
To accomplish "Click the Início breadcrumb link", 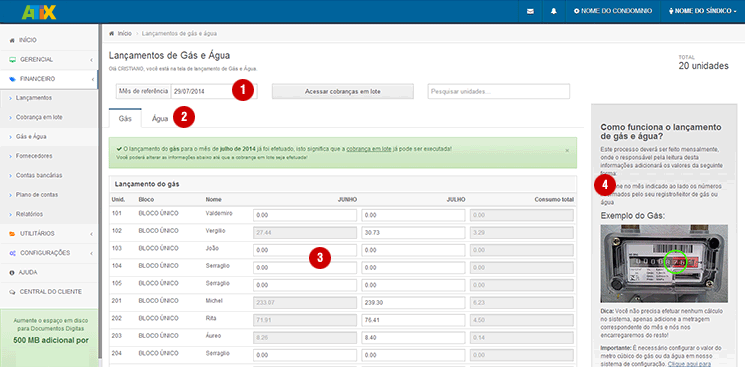I will tap(124, 34).
